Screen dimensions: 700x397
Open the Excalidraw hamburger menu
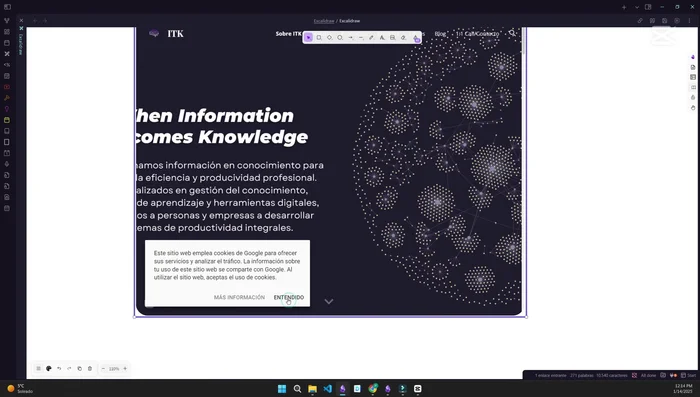(x=38, y=368)
